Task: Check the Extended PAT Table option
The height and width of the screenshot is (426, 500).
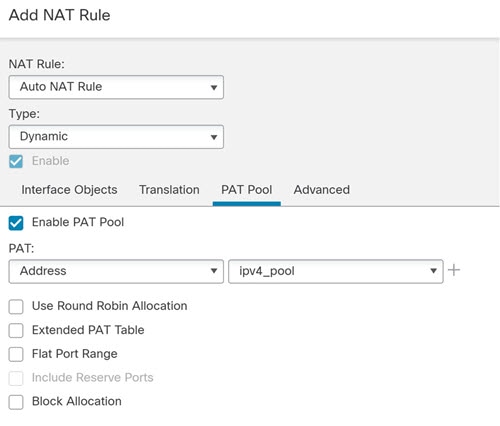Action: (x=16, y=331)
